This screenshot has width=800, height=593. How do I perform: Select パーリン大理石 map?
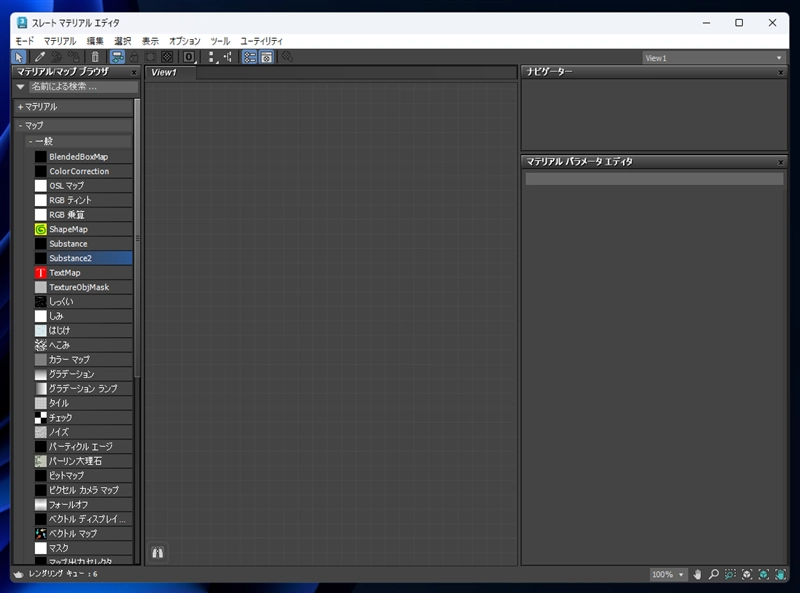click(x=83, y=461)
